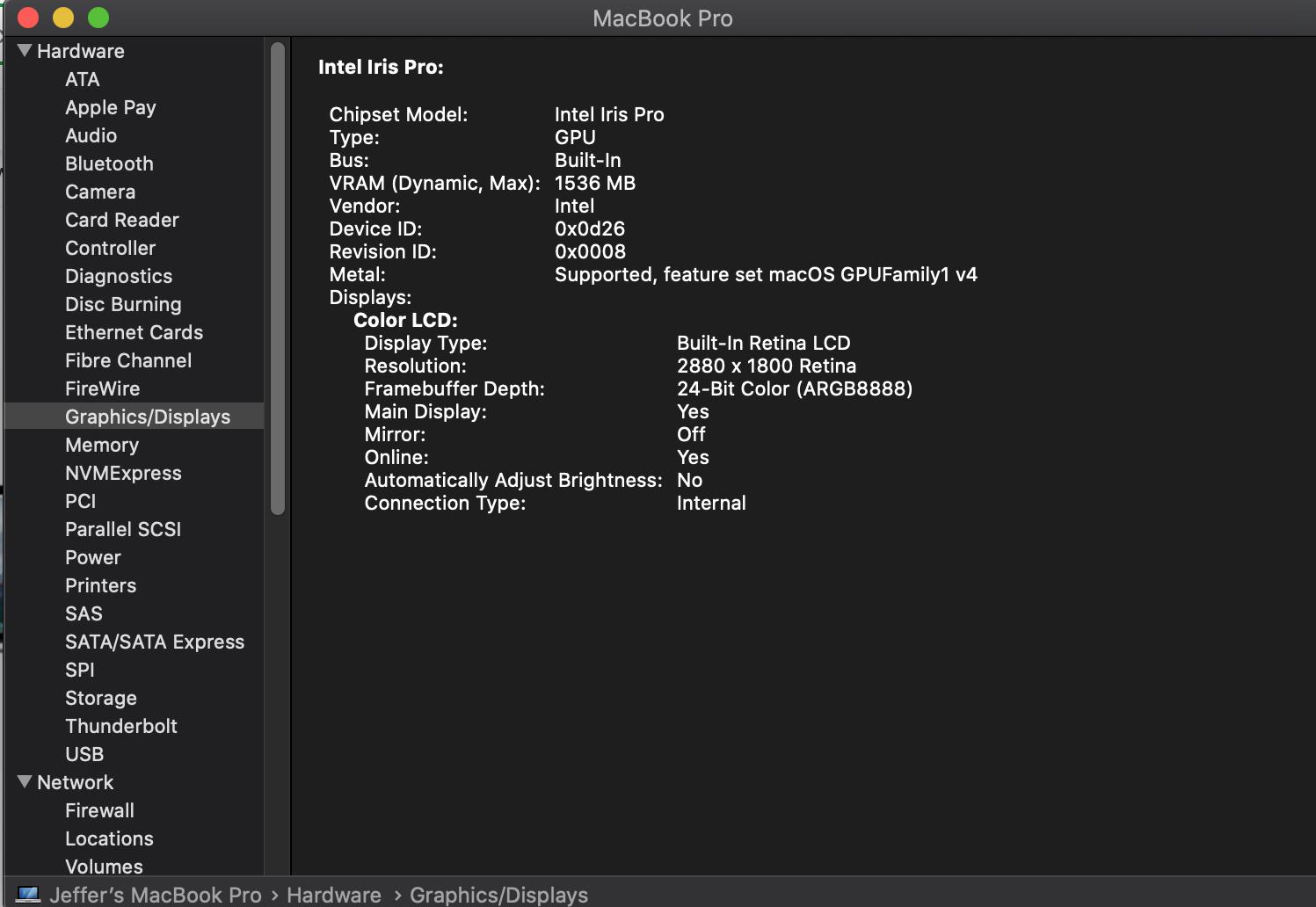Click the Connection Type value Internal

(x=711, y=503)
